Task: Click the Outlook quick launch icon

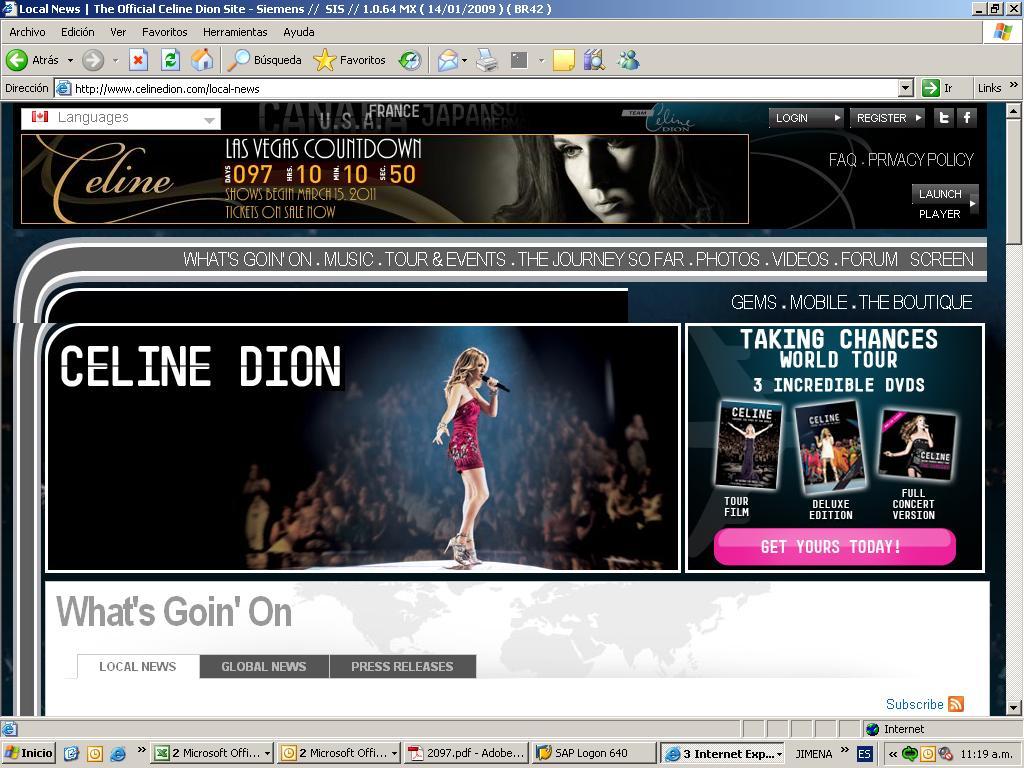Action: (95, 753)
